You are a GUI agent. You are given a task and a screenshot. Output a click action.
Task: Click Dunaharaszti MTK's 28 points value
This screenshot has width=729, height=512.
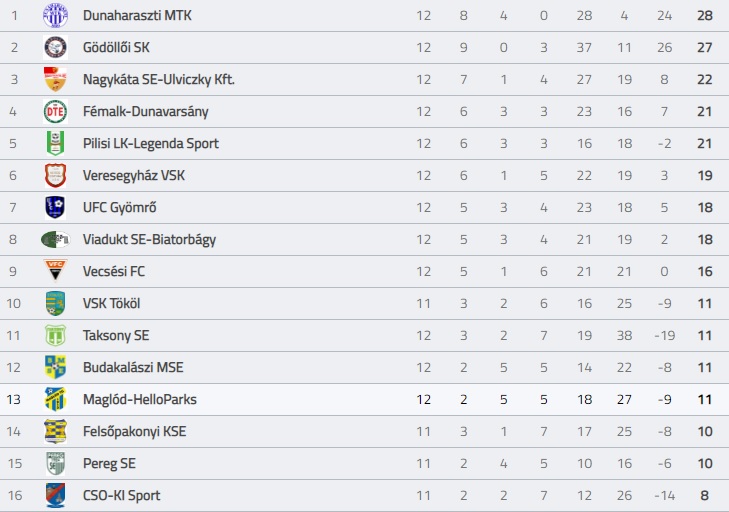click(x=705, y=15)
